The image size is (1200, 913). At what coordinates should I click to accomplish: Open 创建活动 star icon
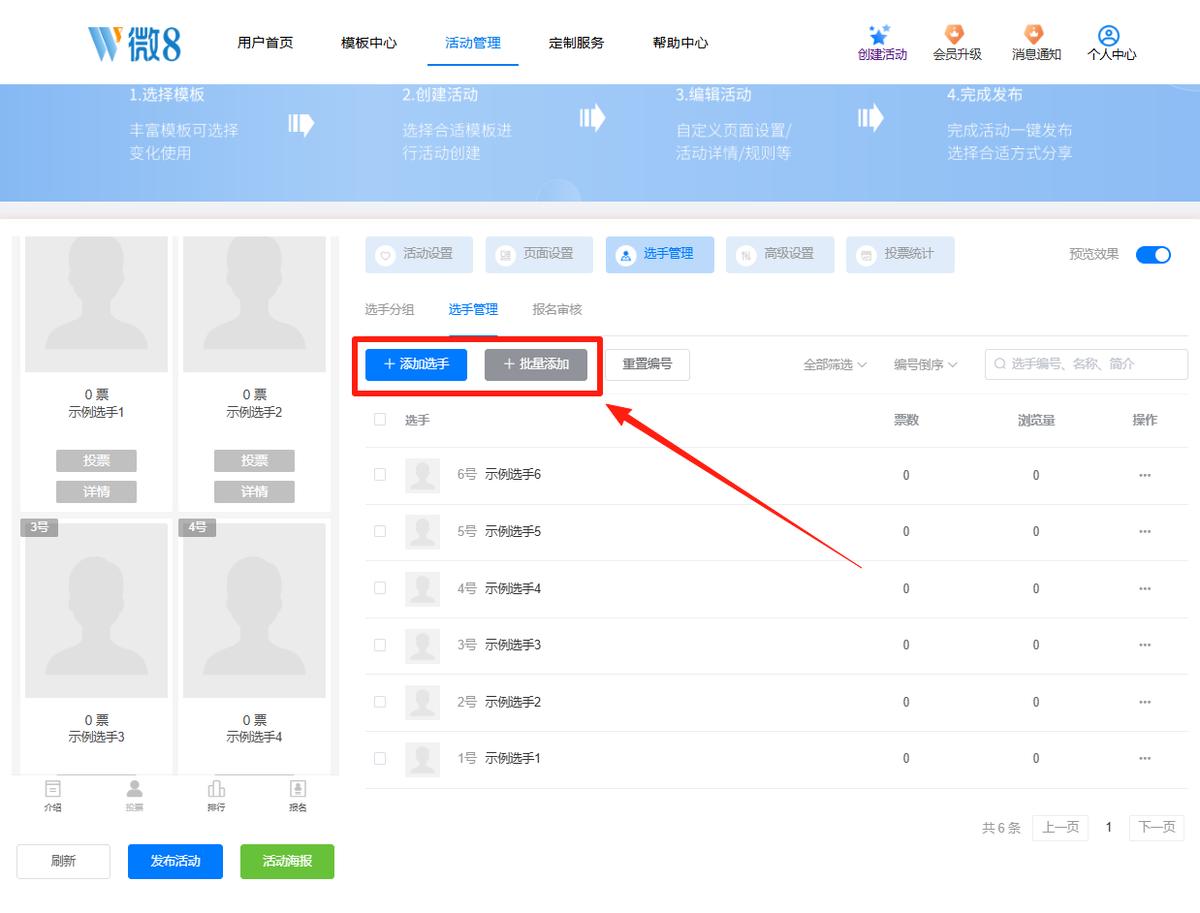pyautogui.click(x=881, y=35)
